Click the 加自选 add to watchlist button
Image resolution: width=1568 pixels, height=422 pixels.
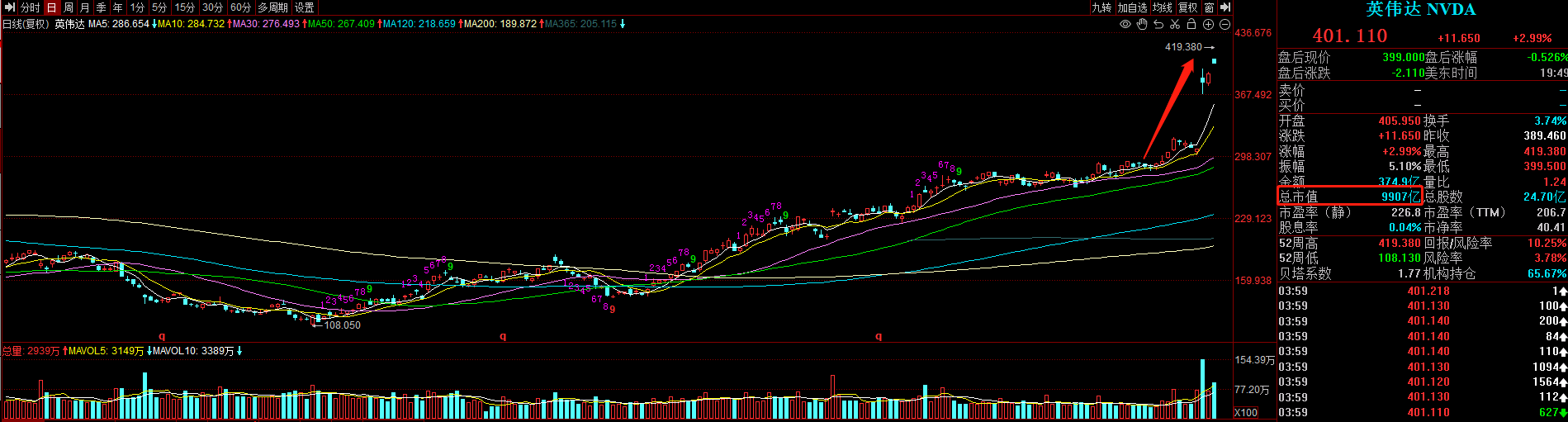point(1132,7)
